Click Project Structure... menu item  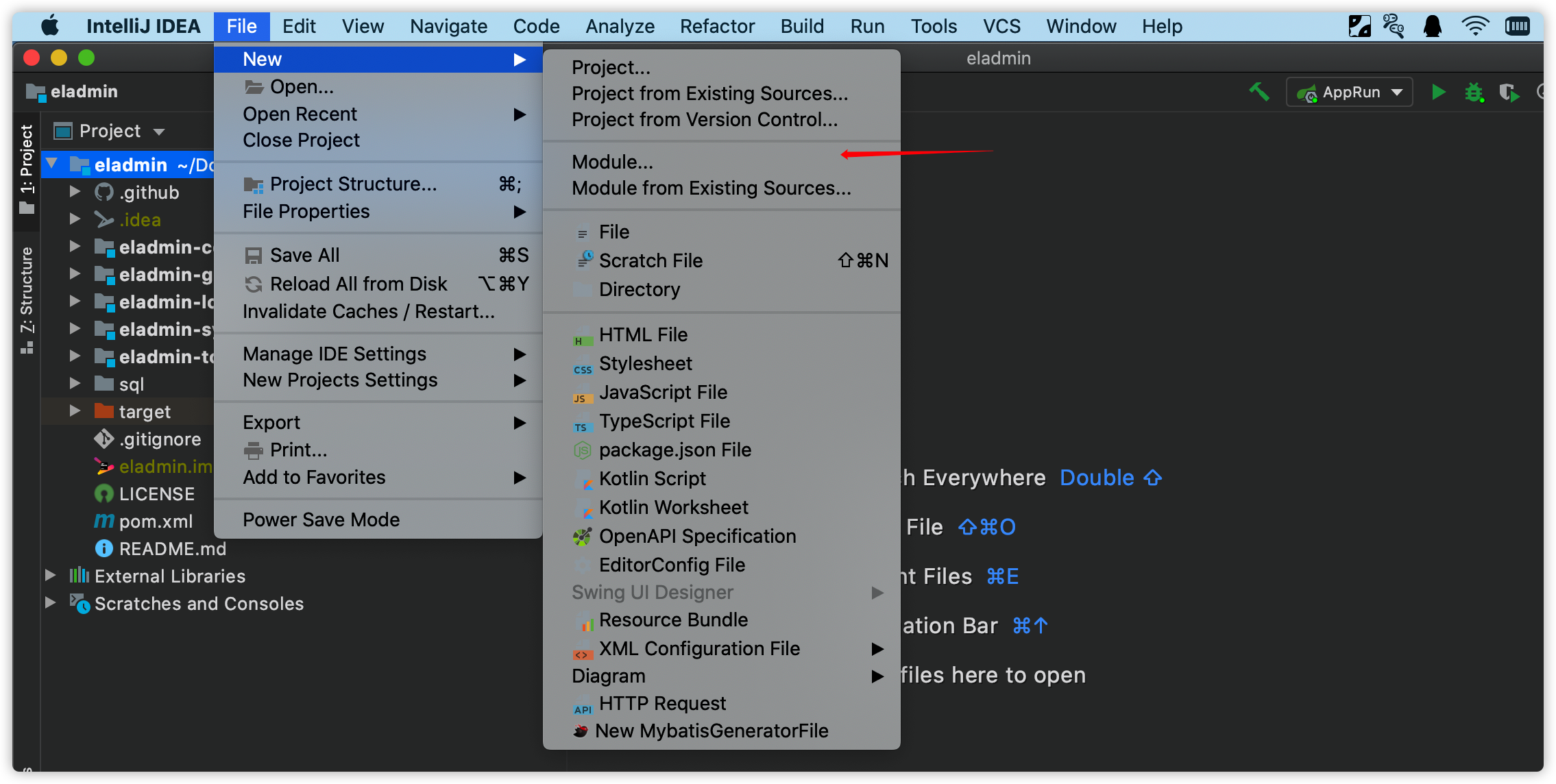tap(378, 184)
